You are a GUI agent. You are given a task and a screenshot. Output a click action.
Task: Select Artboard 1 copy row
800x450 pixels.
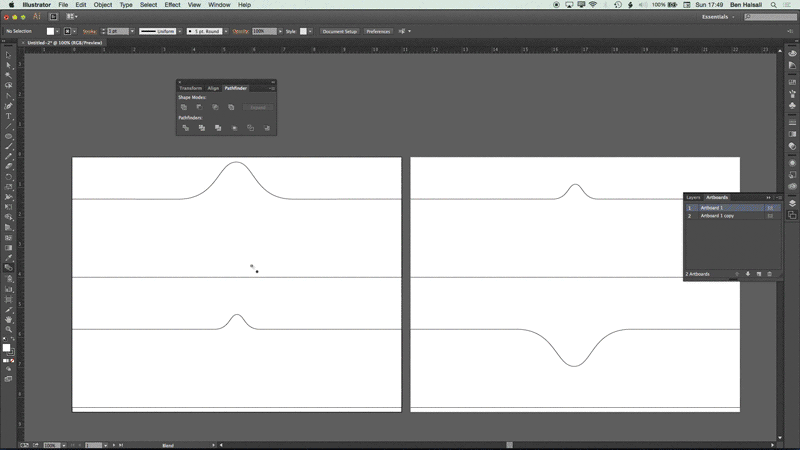(732, 216)
